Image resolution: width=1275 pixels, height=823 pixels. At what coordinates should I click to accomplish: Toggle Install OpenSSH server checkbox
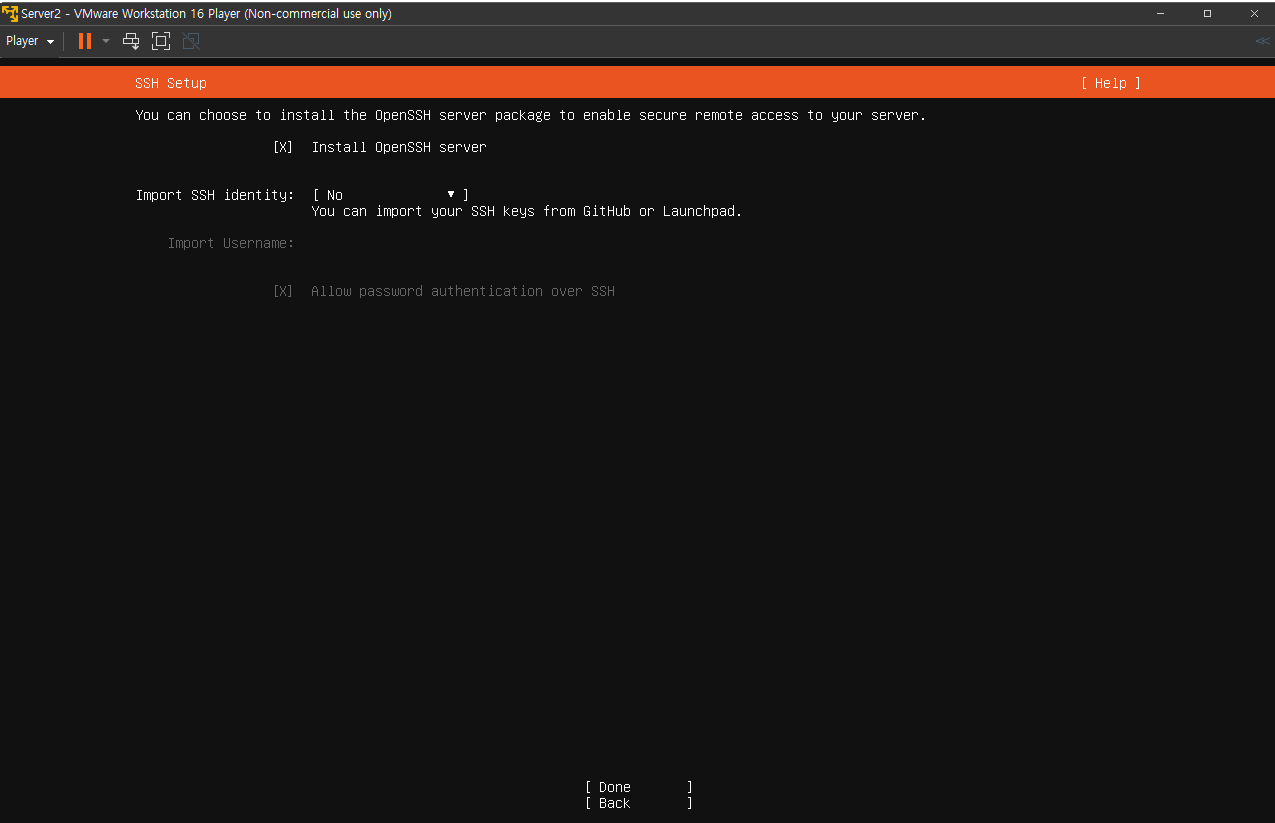283,147
